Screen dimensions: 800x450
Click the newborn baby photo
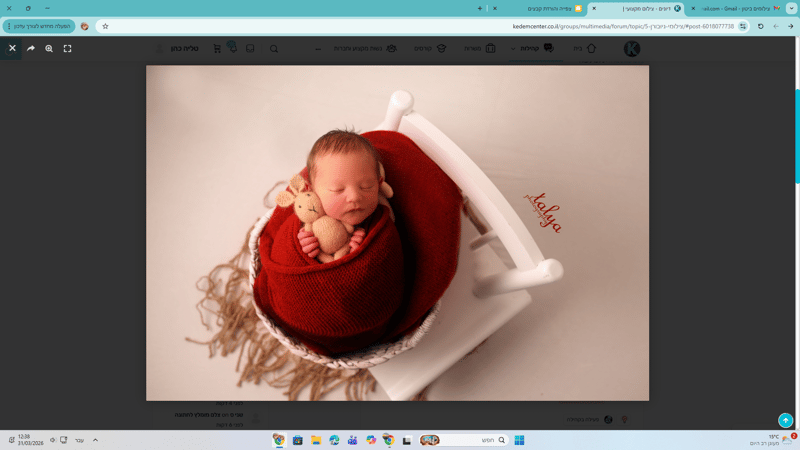click(397, 233)
